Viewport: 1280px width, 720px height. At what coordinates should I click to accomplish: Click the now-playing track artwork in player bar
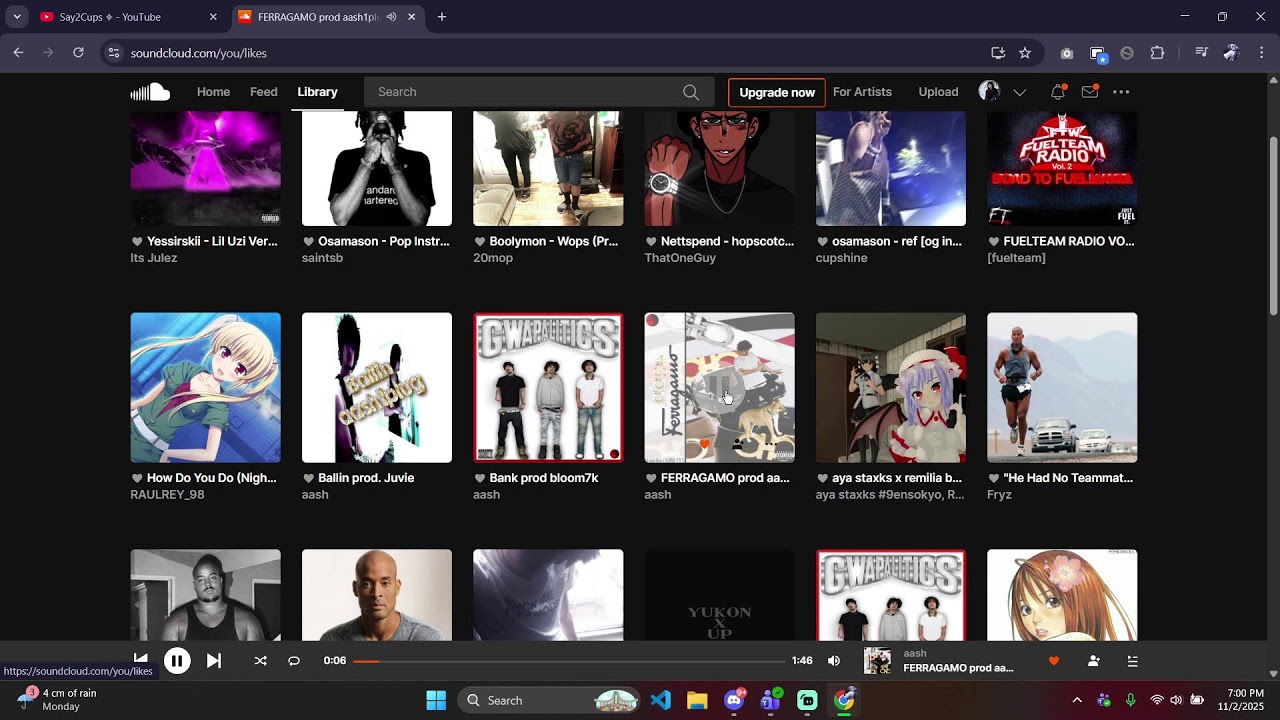click(877, 661)
